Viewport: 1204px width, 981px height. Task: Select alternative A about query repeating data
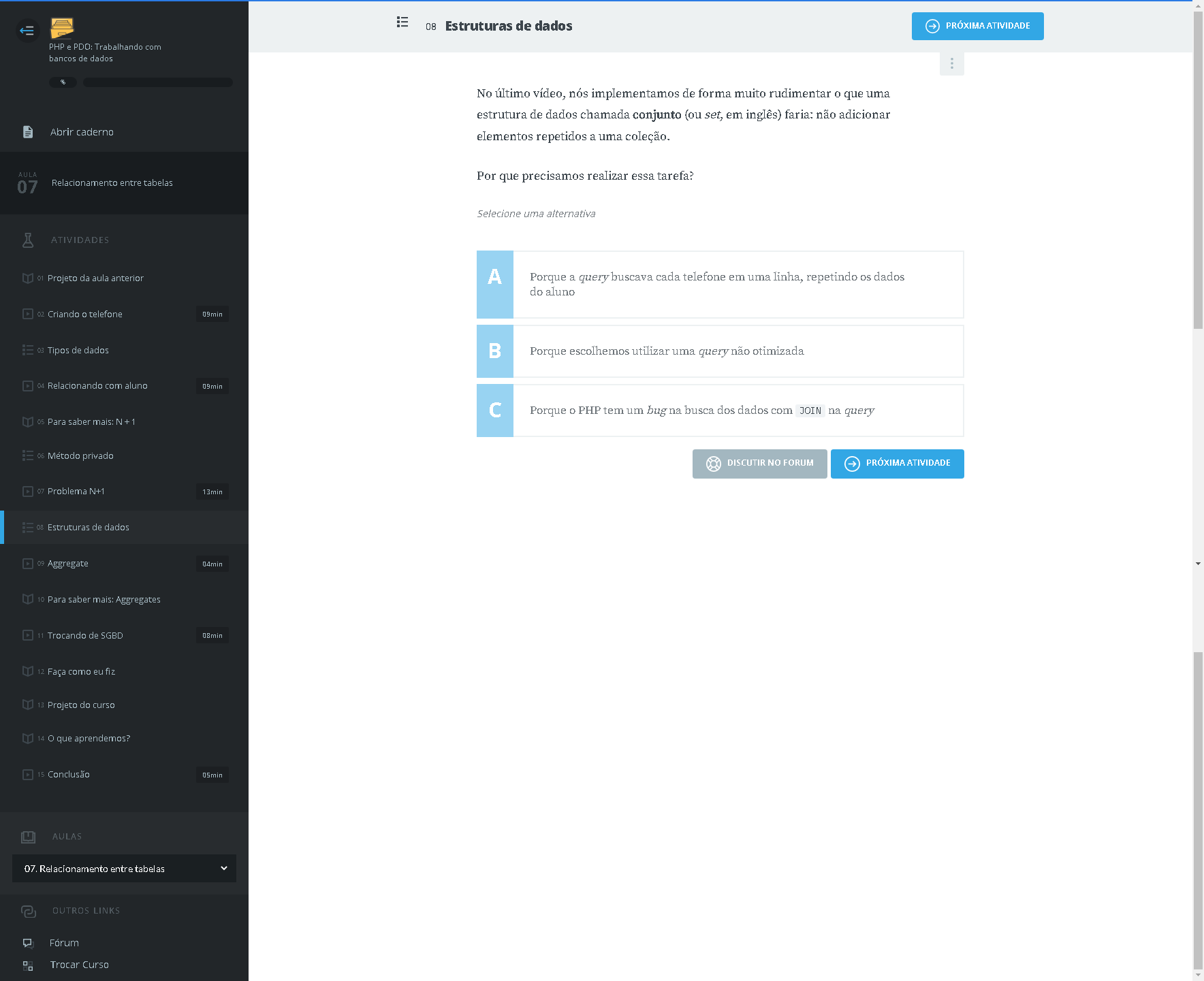720,285
